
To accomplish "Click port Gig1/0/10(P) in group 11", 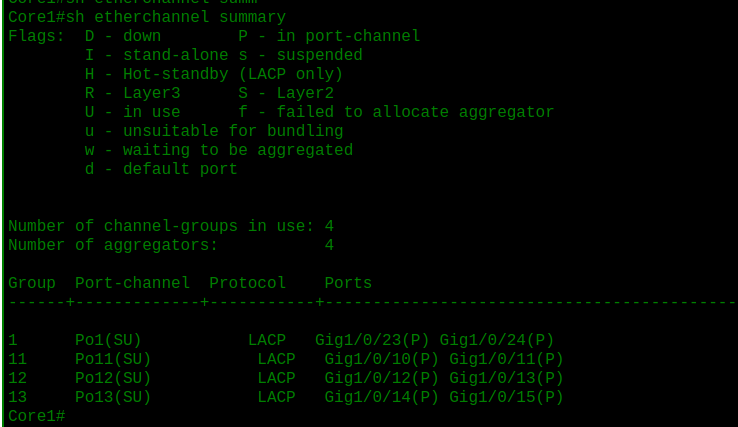I will [382, 359].
